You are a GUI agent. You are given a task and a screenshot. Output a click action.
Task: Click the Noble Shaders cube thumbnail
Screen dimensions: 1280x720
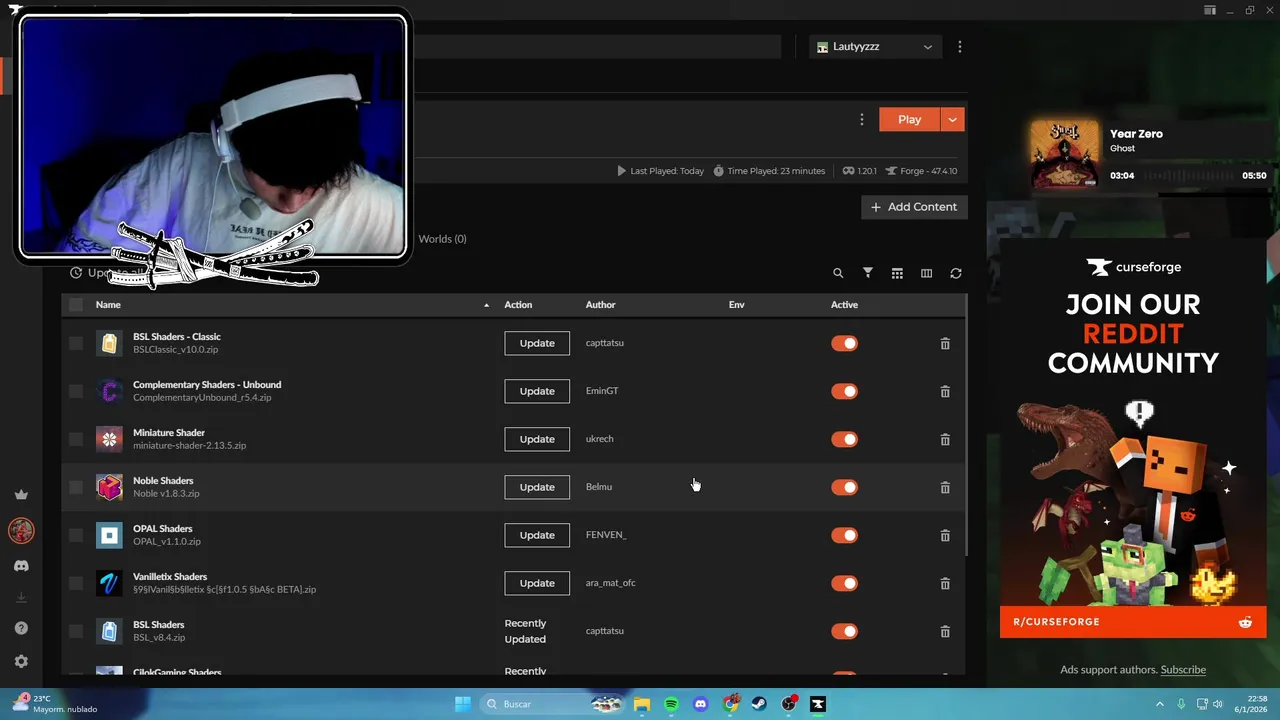pyautogui.click(x=109, y=487)
